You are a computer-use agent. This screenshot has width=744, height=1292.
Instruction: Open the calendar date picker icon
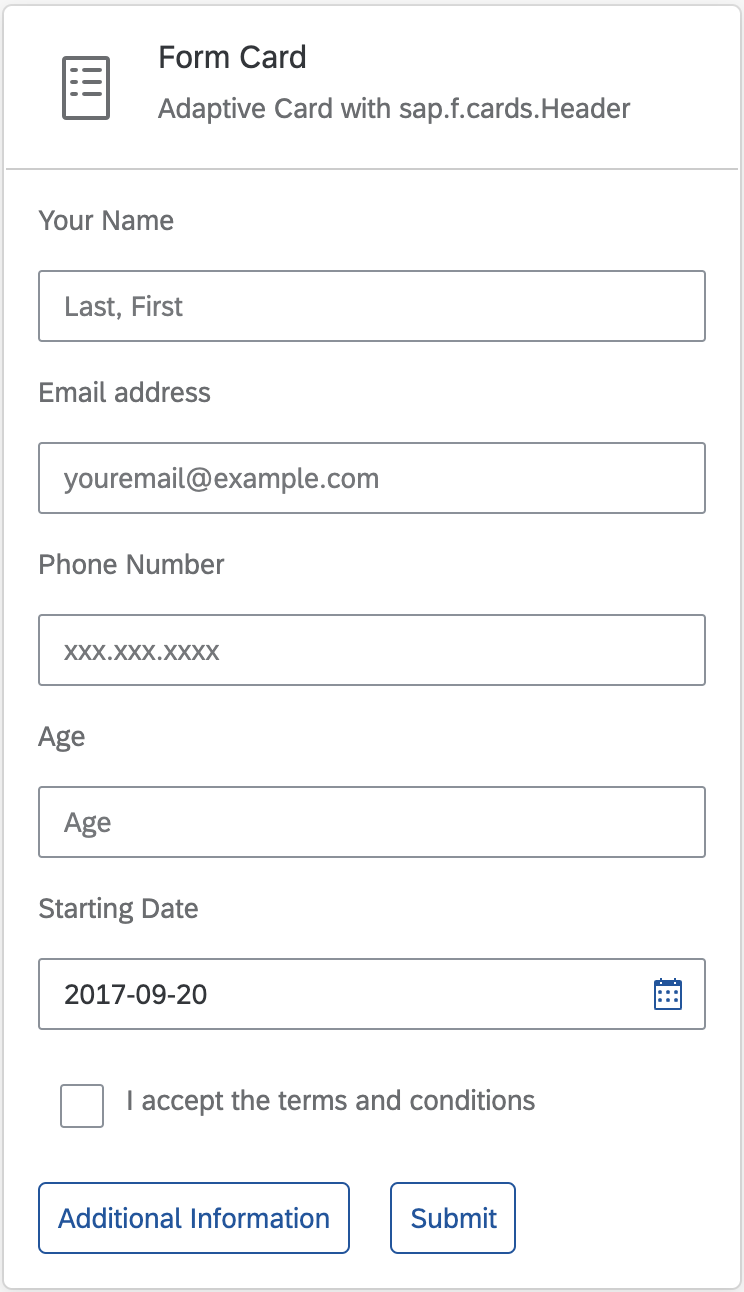click(x=667, y=994)
